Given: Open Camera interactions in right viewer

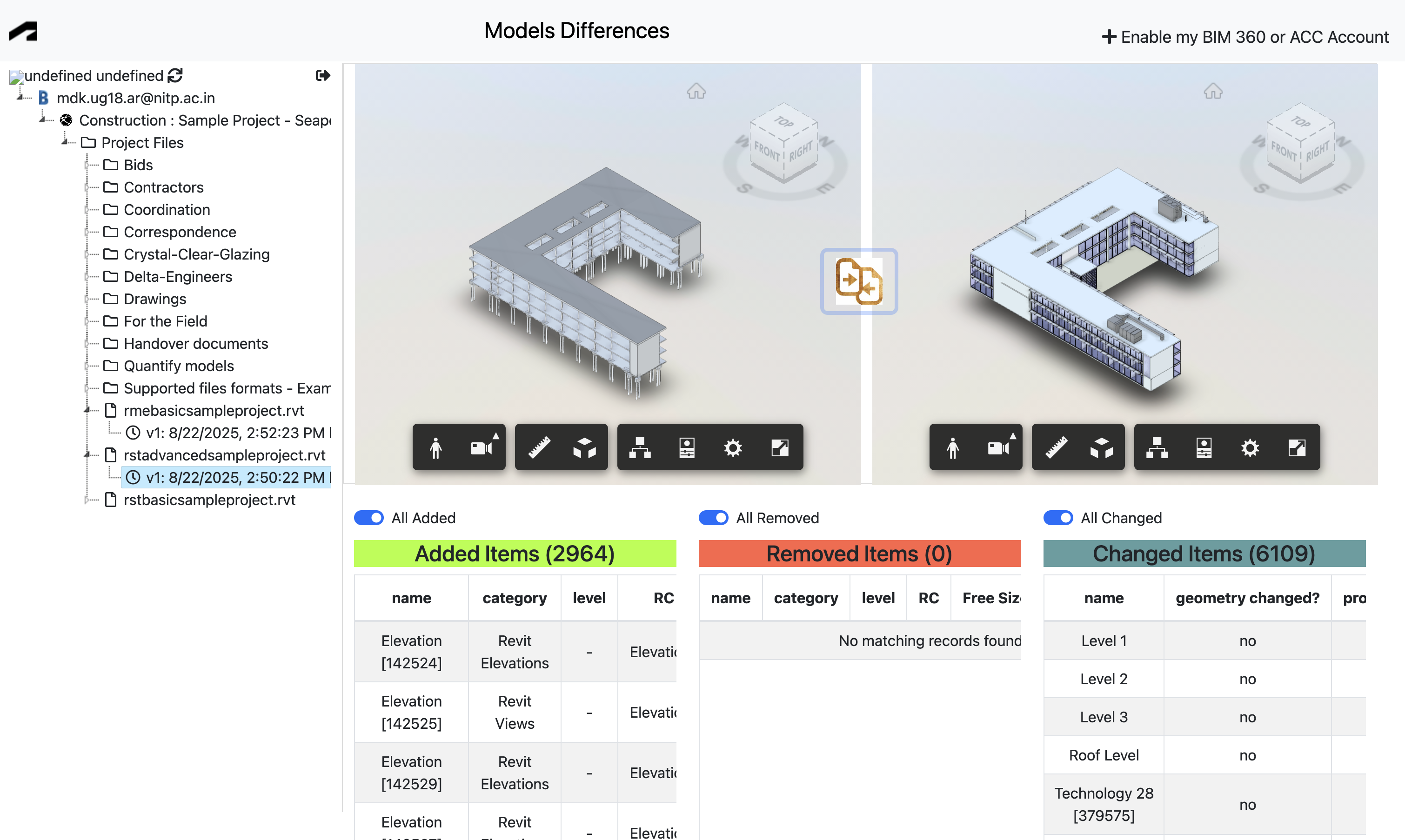Looking at the screenshot, I should click(999, 448).
